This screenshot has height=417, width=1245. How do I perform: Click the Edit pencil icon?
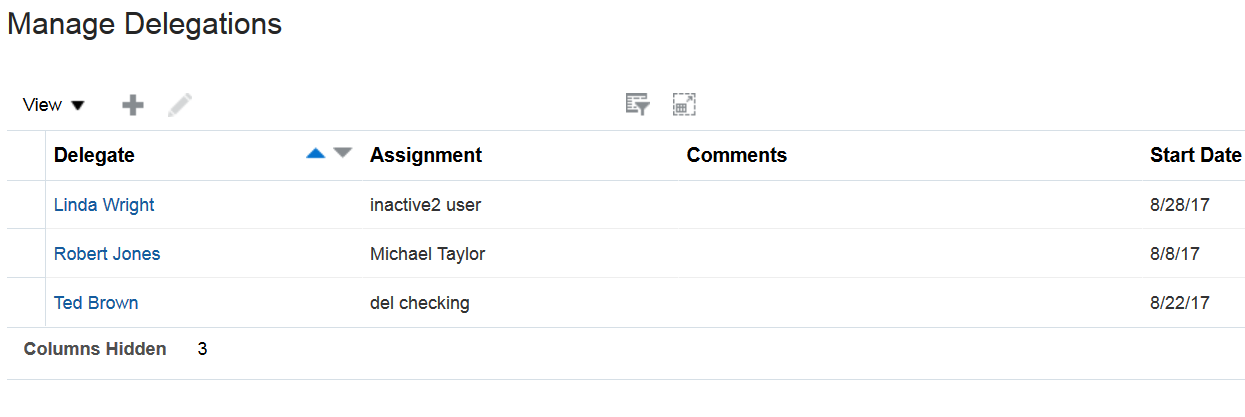click(x=180, y=105)
